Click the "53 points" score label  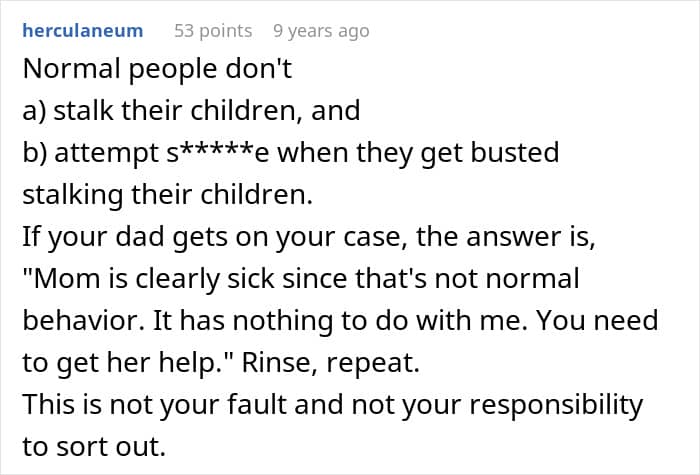point(214,30)
